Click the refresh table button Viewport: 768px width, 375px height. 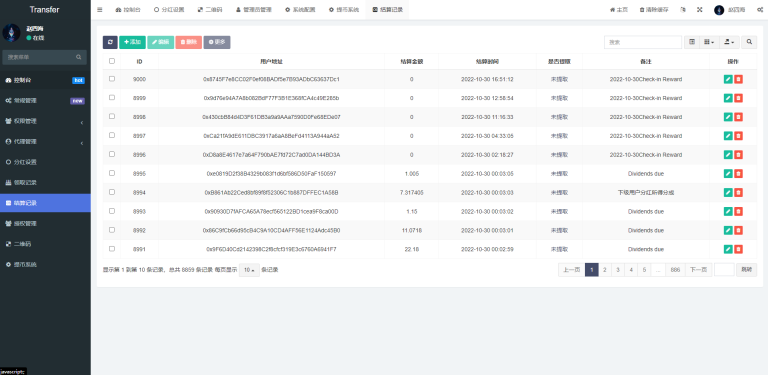[x=110, y=42]
